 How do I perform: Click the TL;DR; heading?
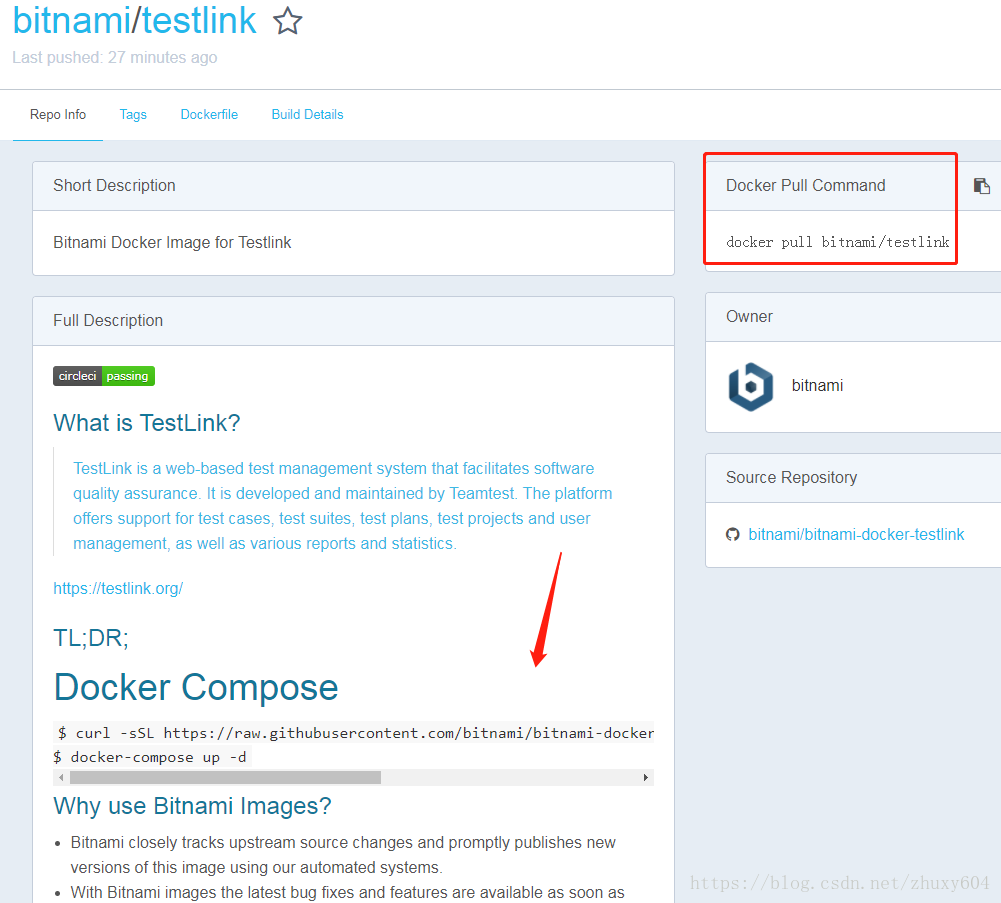click(x=91, y=638)
